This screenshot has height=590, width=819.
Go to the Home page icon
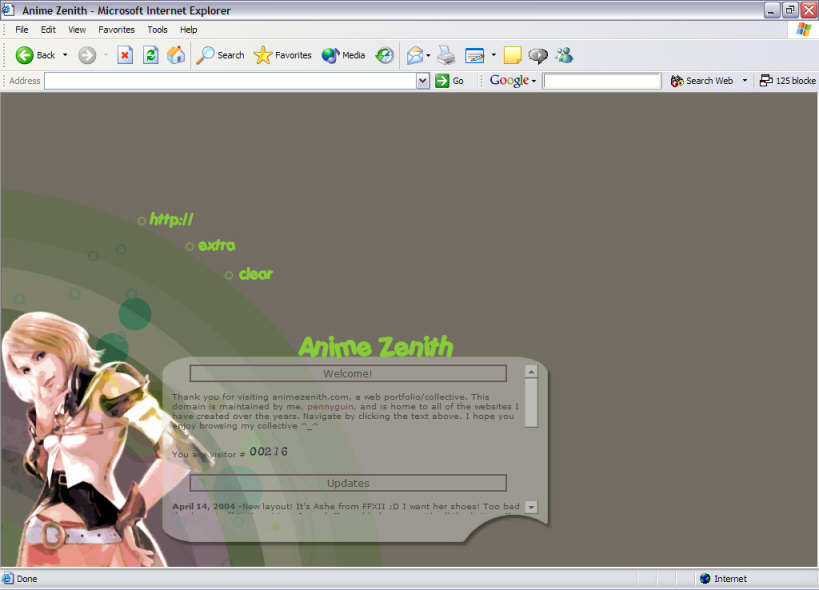(x=175, y=55)
